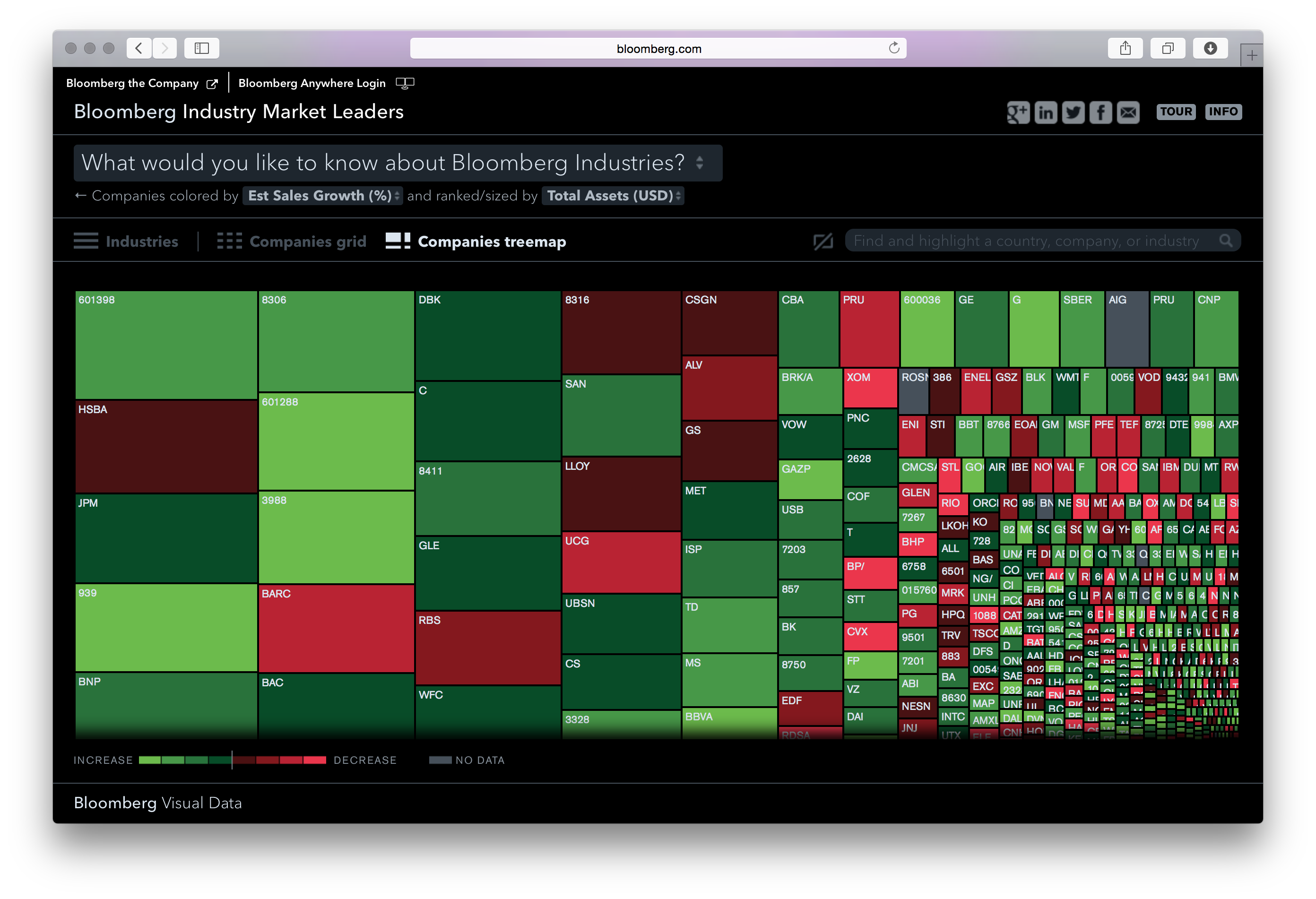The width and height of the screenshot is (1316, 899).
Task: Switch to the Companies treemap tab
Action: [492, 241]
